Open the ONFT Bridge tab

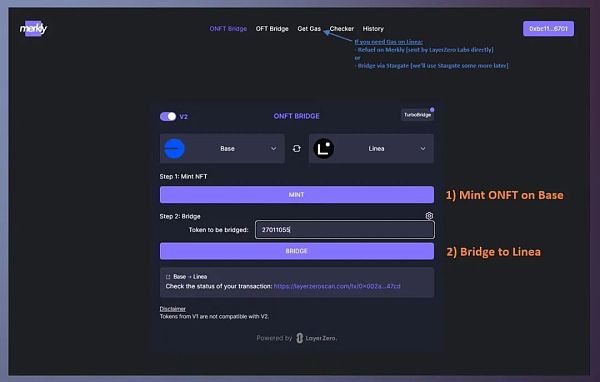[228, 29]
